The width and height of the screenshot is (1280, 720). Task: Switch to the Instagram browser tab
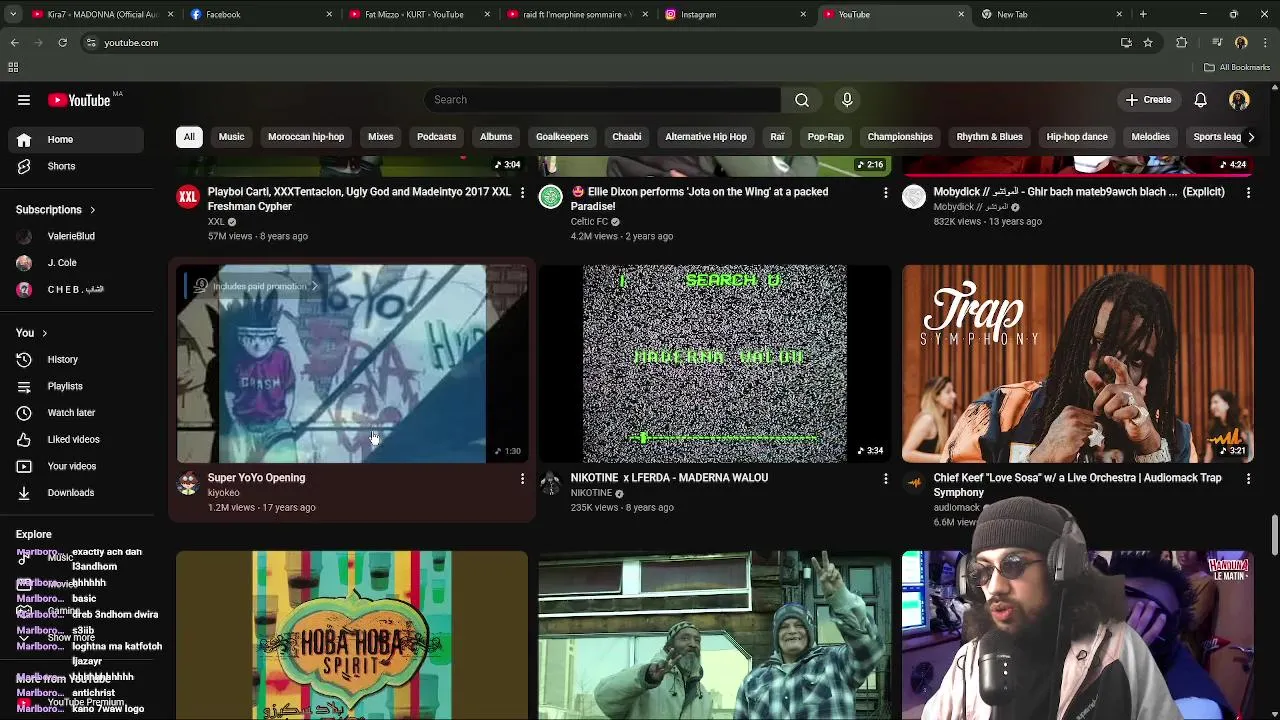pyautogui.click(x=735, y=14)
